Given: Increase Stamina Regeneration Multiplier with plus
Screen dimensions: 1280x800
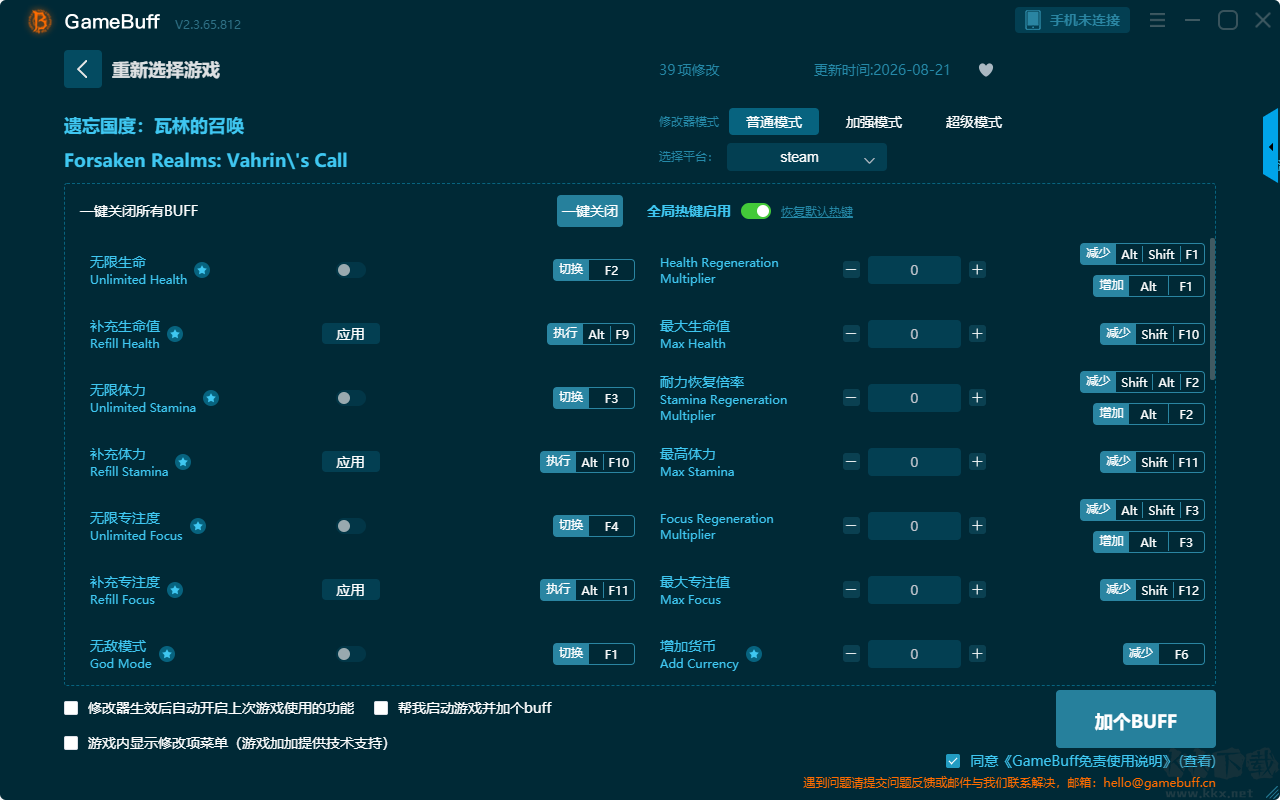Looking at the screenshot, I should click(x=977, y=398).
